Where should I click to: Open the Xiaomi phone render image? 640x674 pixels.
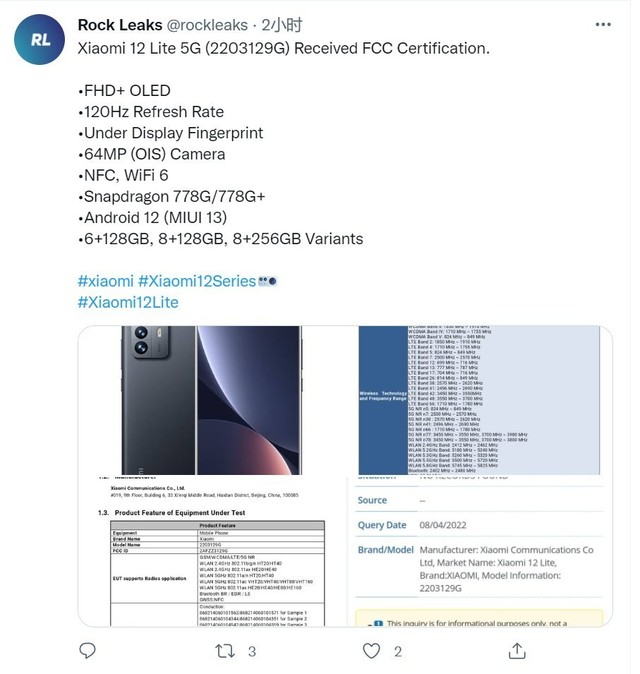point(212,400)
